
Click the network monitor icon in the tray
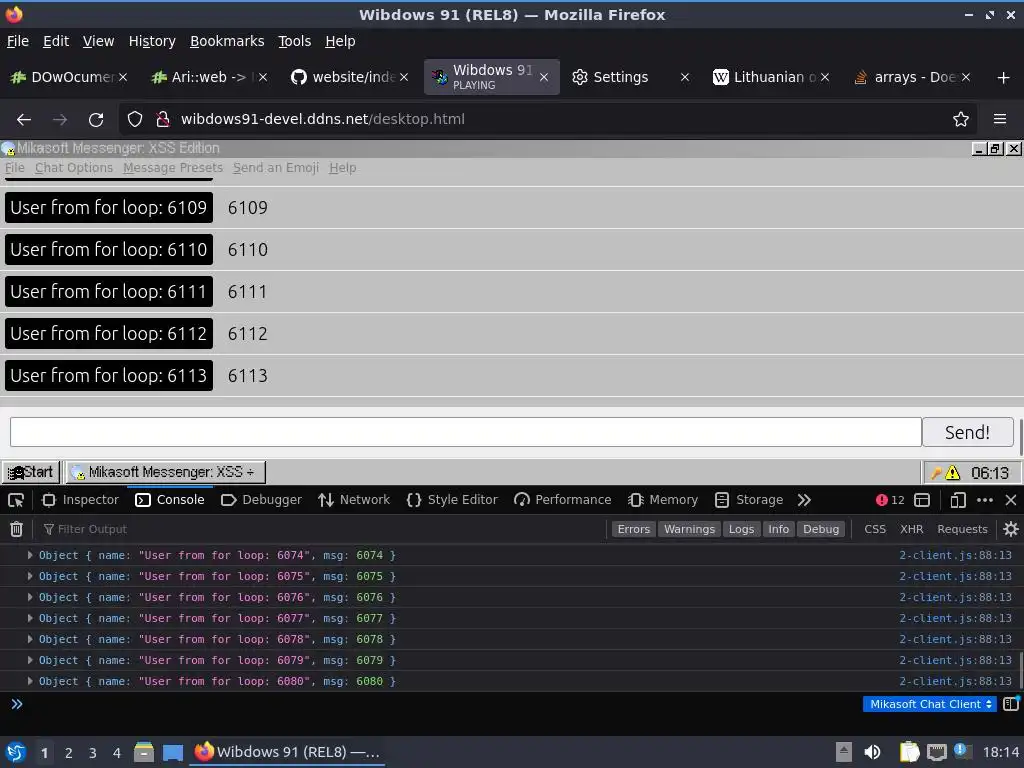point(936,753)
